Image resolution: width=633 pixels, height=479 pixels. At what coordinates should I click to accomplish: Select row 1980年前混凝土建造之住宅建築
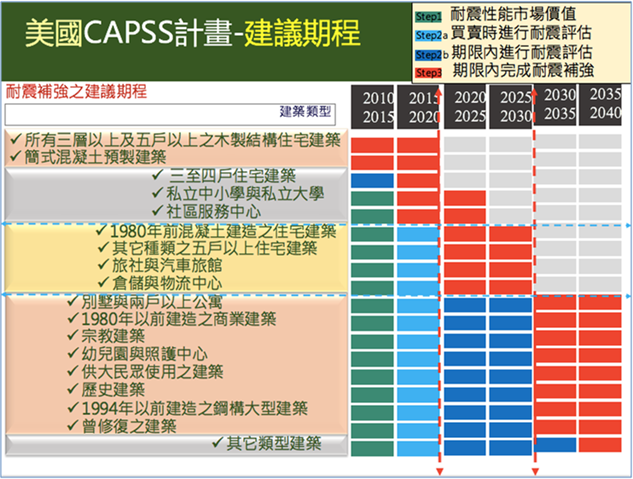pyautogui.click(x=216, y=231)
